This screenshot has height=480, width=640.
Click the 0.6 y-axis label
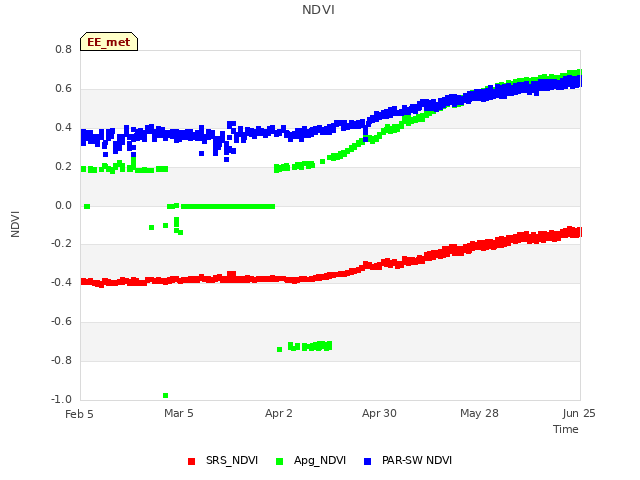[x=63, y=89]
